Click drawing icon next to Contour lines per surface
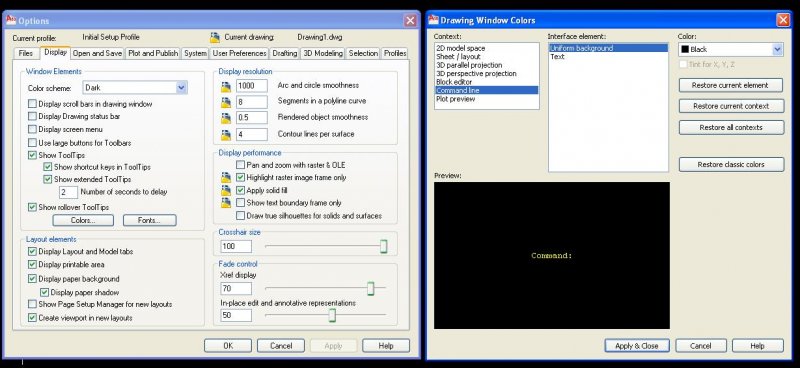 pyautogui.click(x=226, y=135)
